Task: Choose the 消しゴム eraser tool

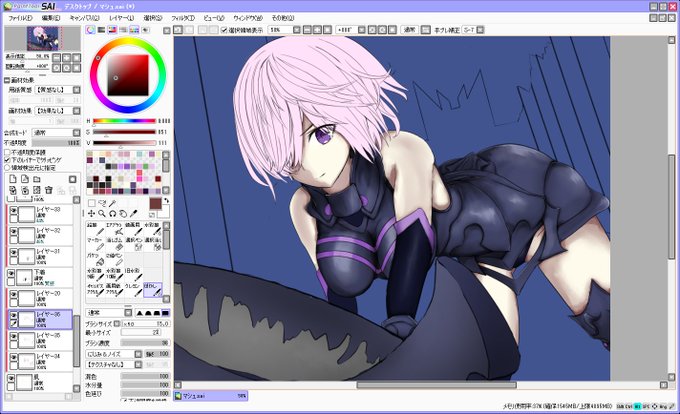Action: click(x=114, y=244)
